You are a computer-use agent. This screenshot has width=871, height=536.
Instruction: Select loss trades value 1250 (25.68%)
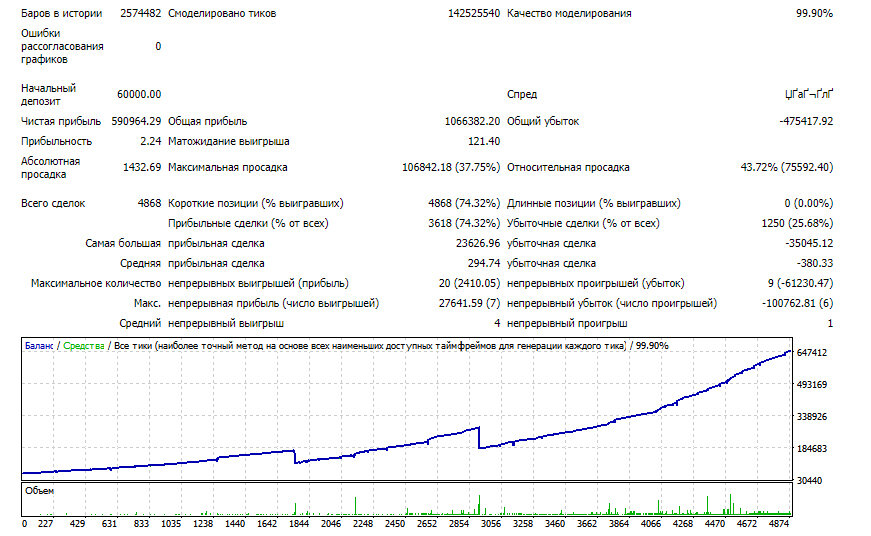click(797, 223)
